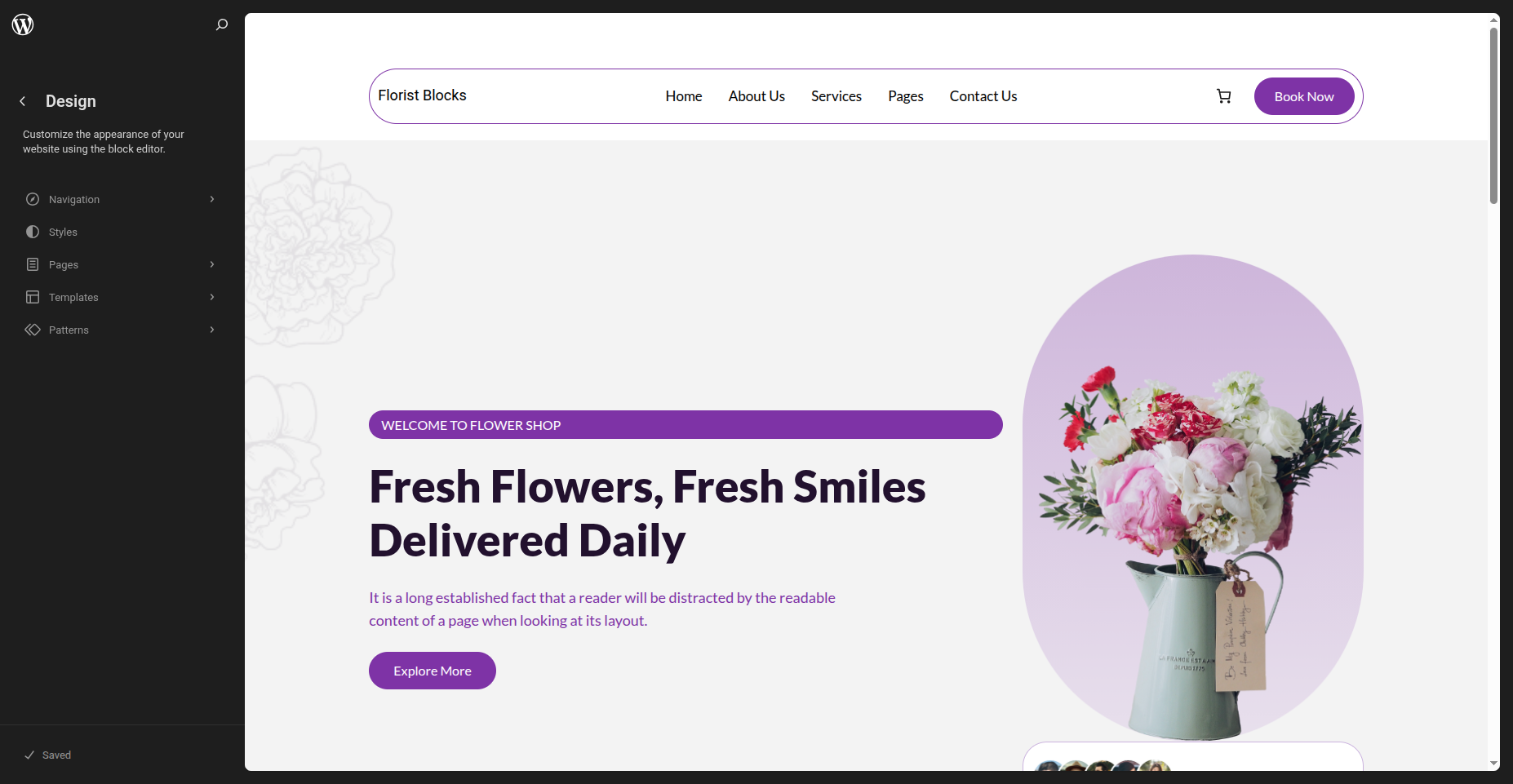This screenshot has width=1513, height=784.
Task: Click the Patterns diamond icon
Action: (33, 330)
